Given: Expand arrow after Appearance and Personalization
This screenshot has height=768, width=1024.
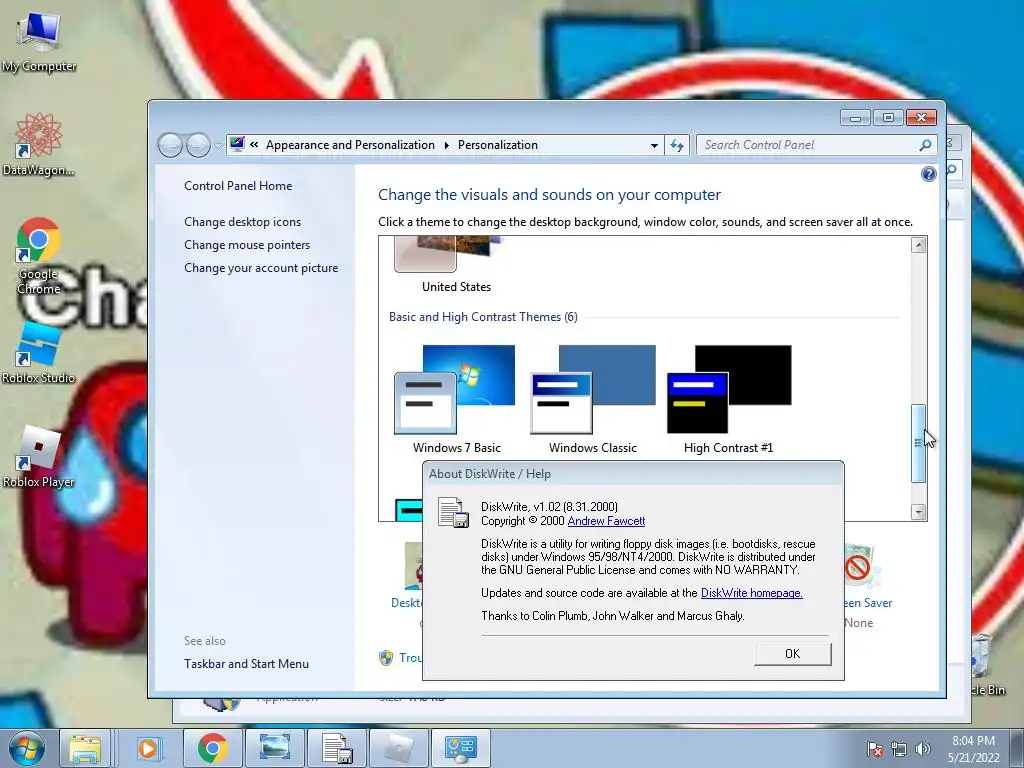Looking at the screenshot, I should click(x=447, y=145).
